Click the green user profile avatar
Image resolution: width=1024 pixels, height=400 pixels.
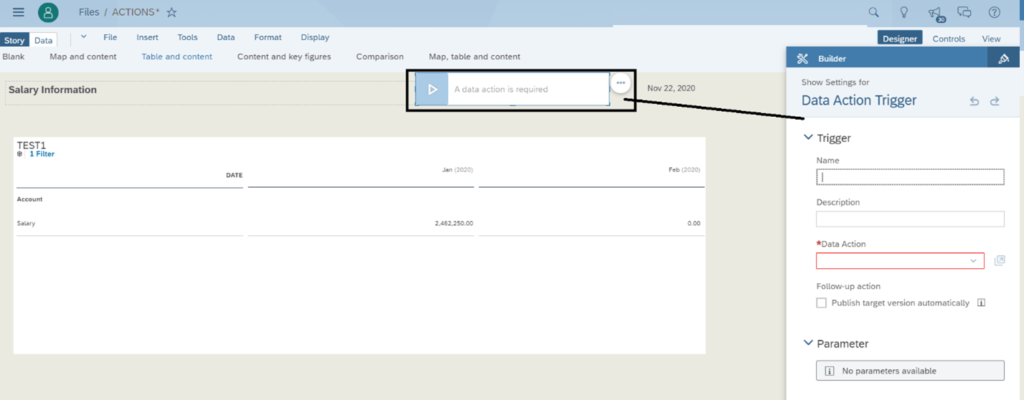pyautogui.click(x=48, y=12)
